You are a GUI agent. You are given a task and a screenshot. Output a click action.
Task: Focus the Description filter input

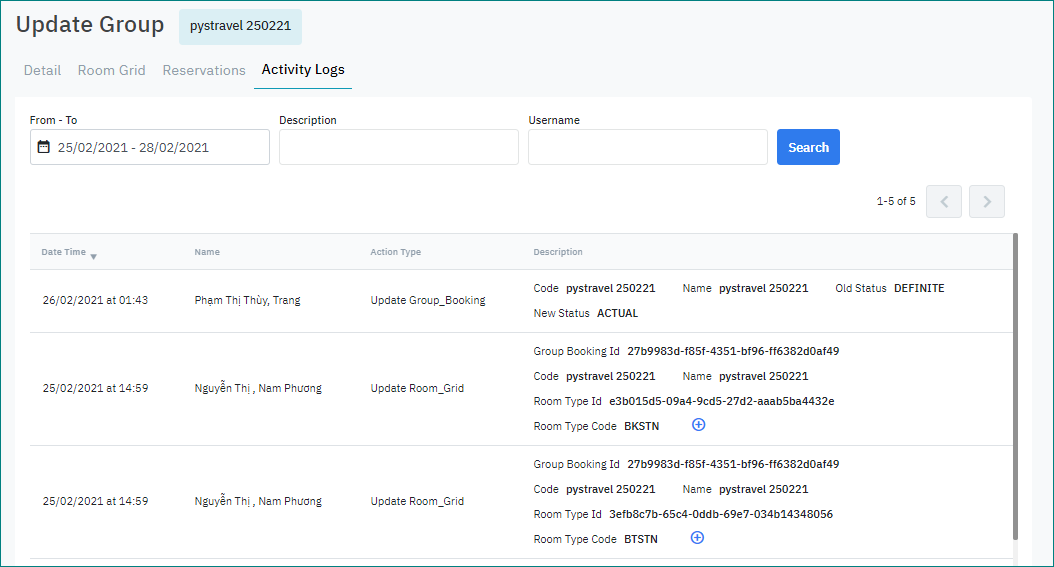pyautogui.click(x=398, y=147)
